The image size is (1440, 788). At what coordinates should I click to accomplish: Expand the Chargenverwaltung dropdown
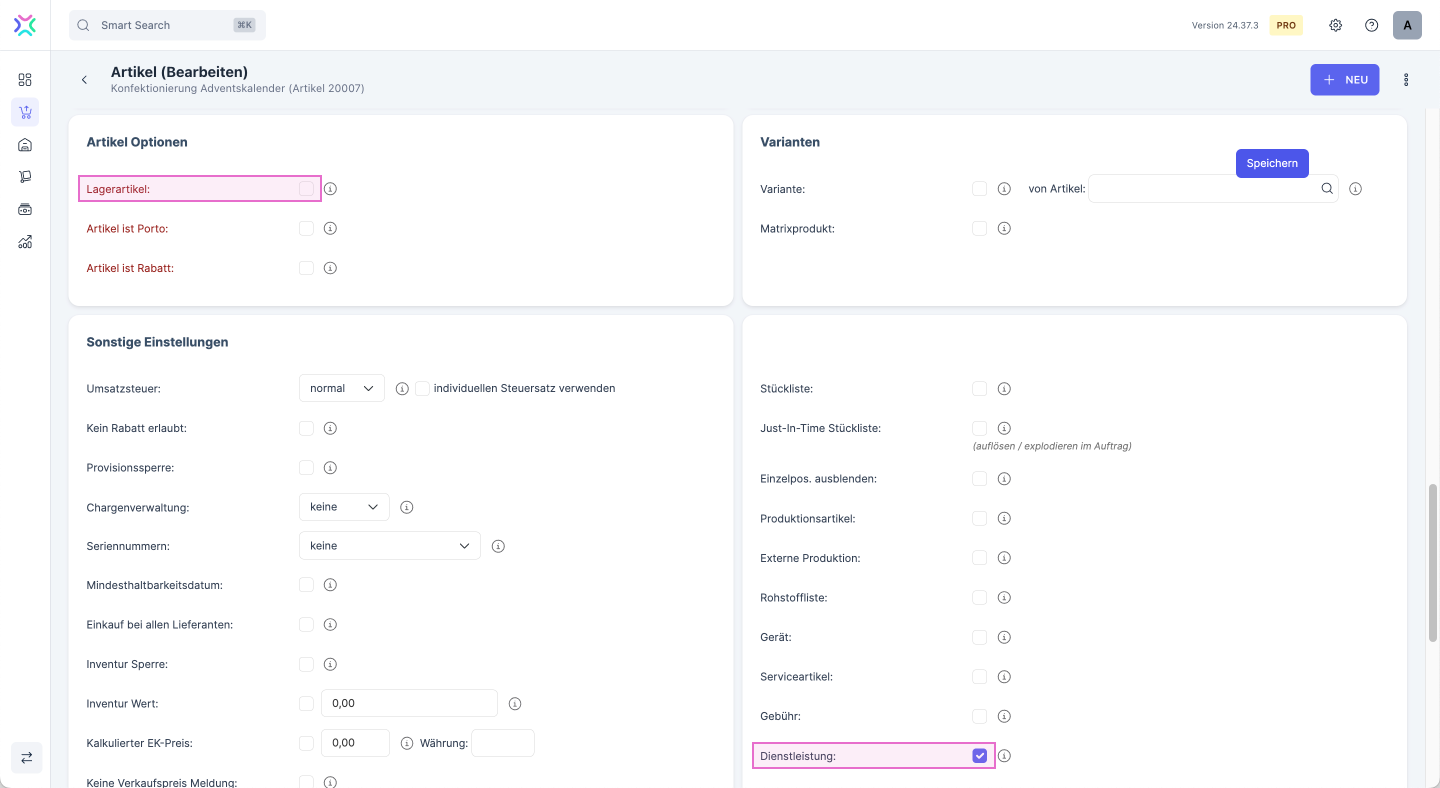(x=344, y=507)
